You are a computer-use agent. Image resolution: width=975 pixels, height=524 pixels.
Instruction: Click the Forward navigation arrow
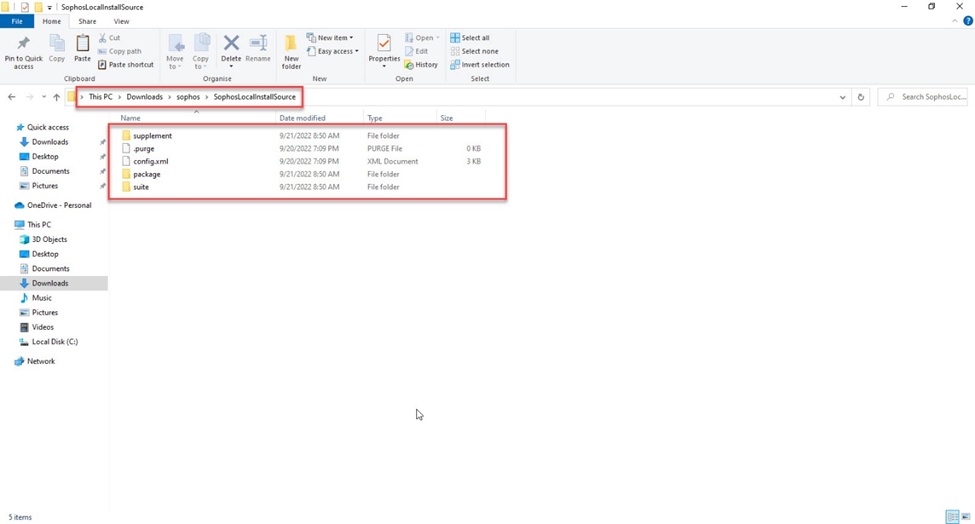(x=29, y=97)
